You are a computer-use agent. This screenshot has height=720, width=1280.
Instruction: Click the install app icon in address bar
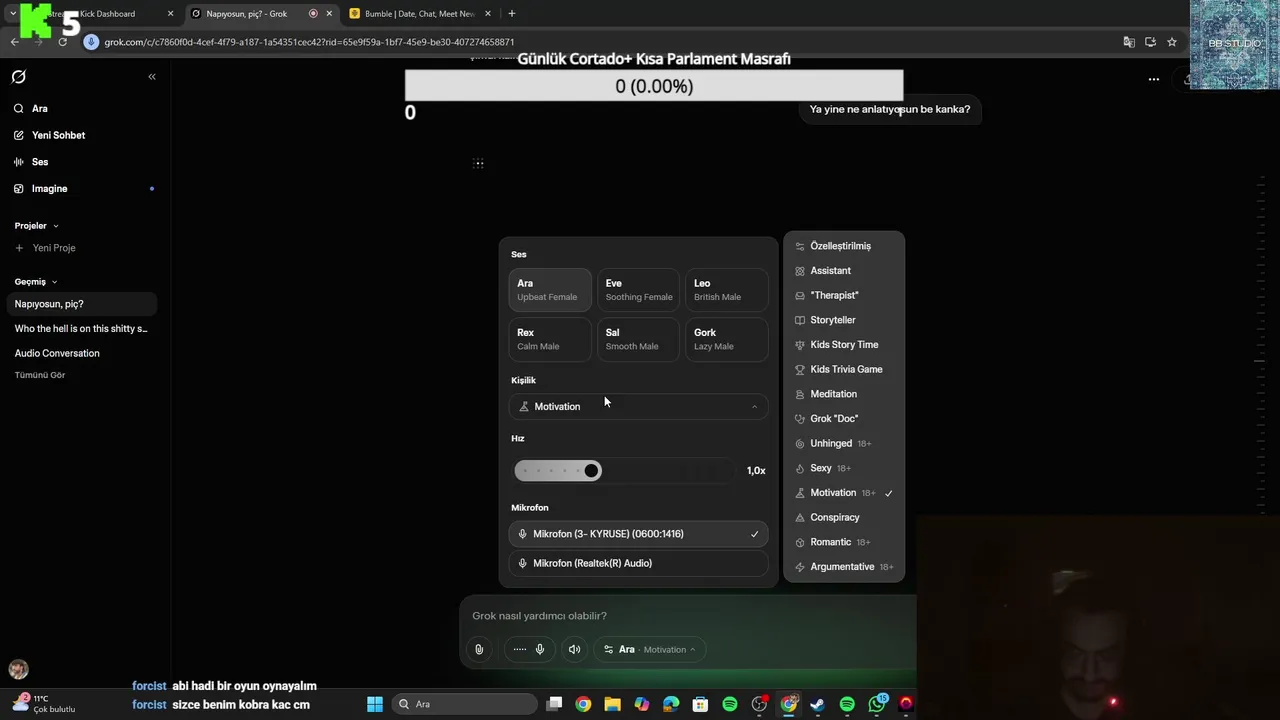pyautogui.click(x=1151, y=42)
